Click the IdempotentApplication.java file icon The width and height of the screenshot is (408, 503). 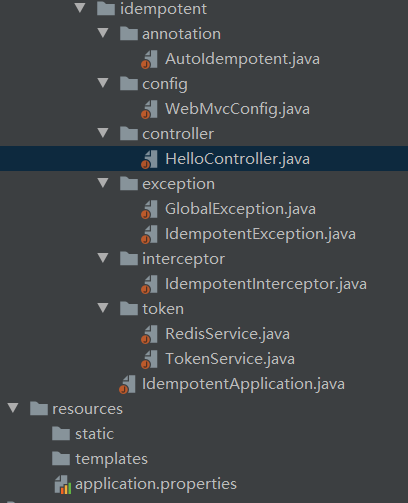pyautogui.click(x=127, y=385)
